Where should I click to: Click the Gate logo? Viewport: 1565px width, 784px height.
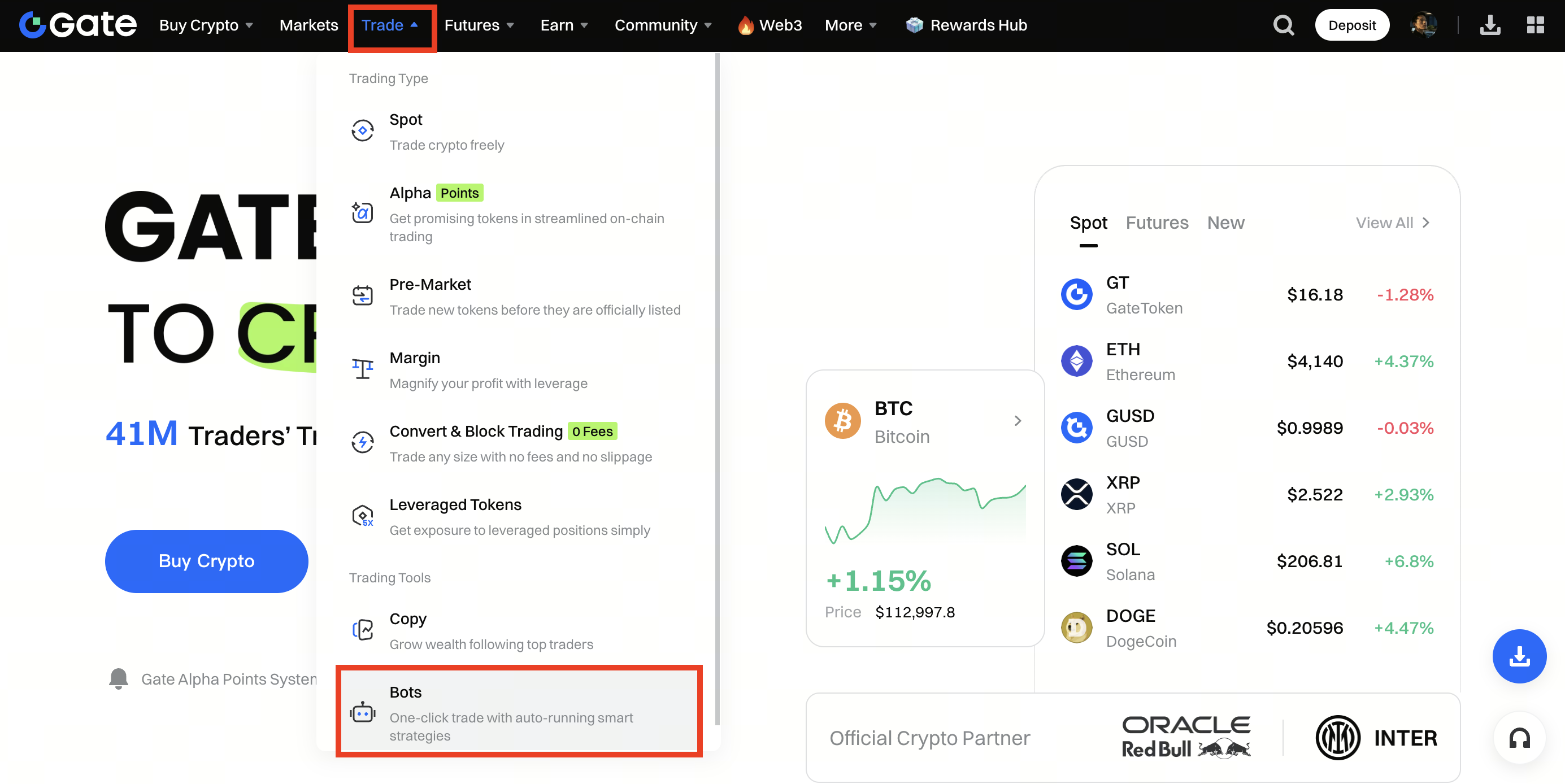[x=78, y=25]
